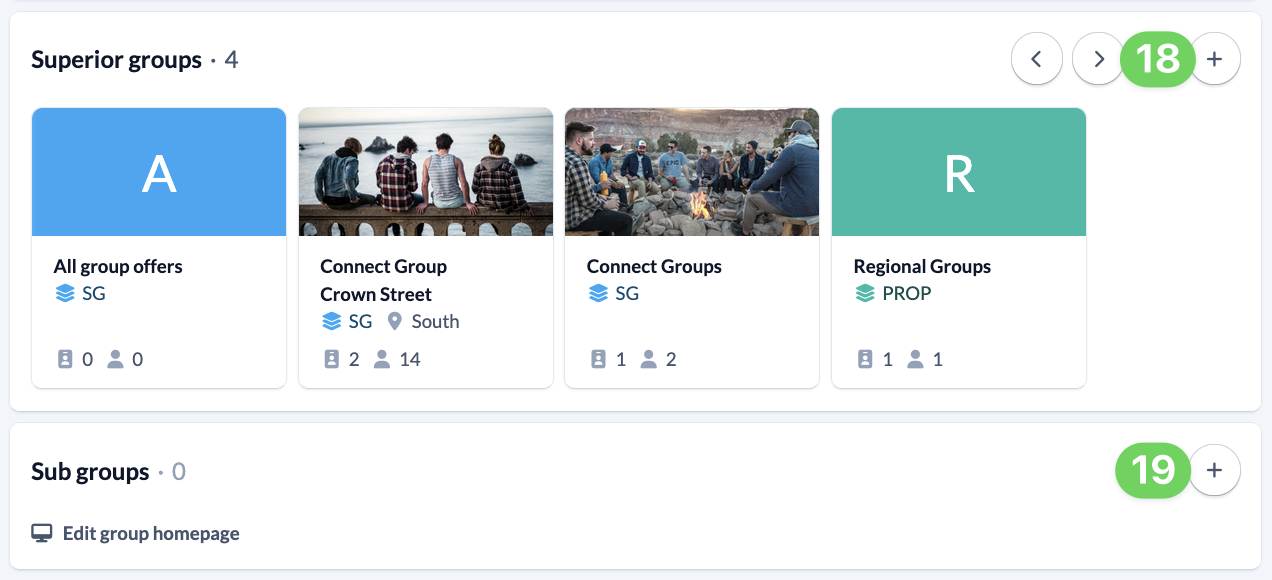
Task: Click the campfire group photo thumbnail
Action: [692, 172]
